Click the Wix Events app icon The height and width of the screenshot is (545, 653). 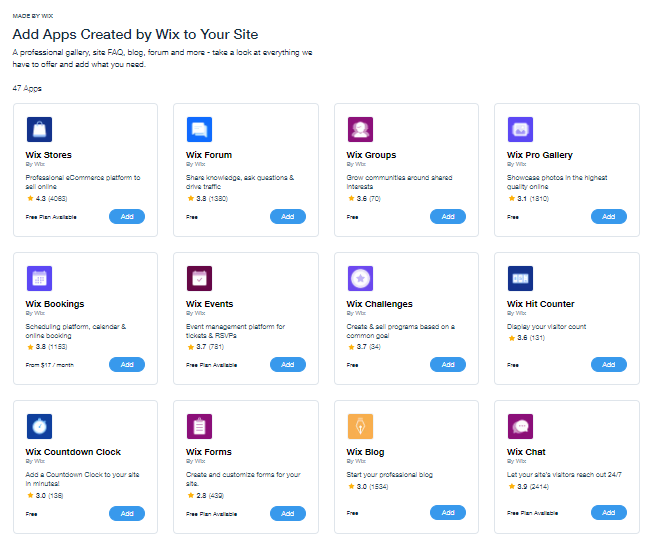pos(199,278)
